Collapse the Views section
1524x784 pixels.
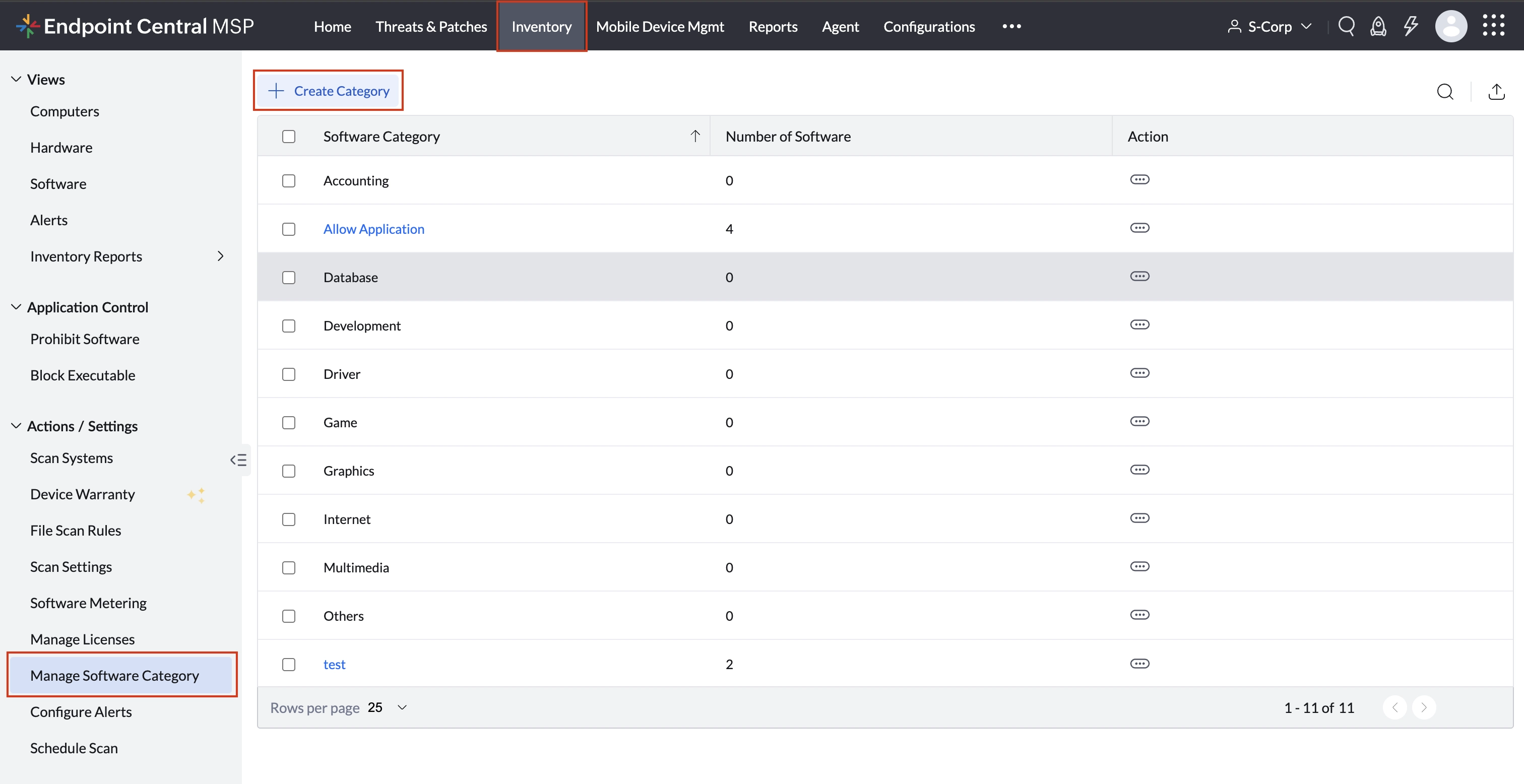click(x=16, y=79)
